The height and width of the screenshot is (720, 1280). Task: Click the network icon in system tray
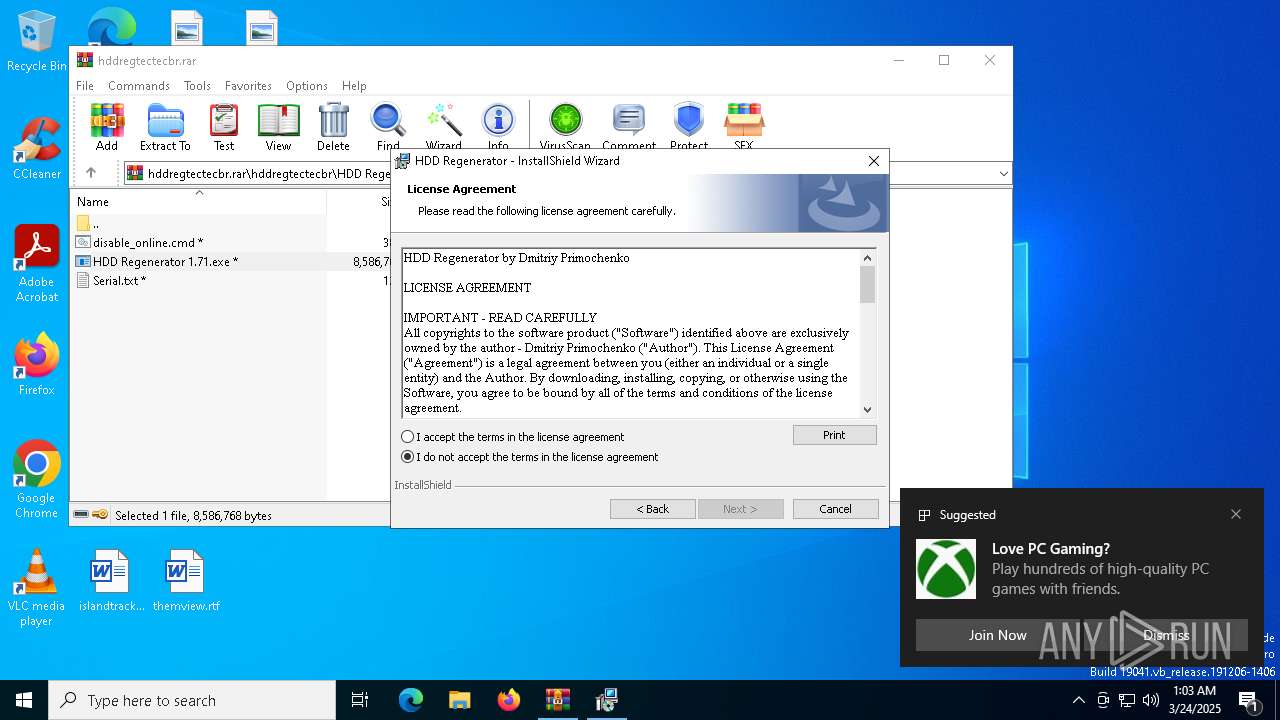point(1127,700)
